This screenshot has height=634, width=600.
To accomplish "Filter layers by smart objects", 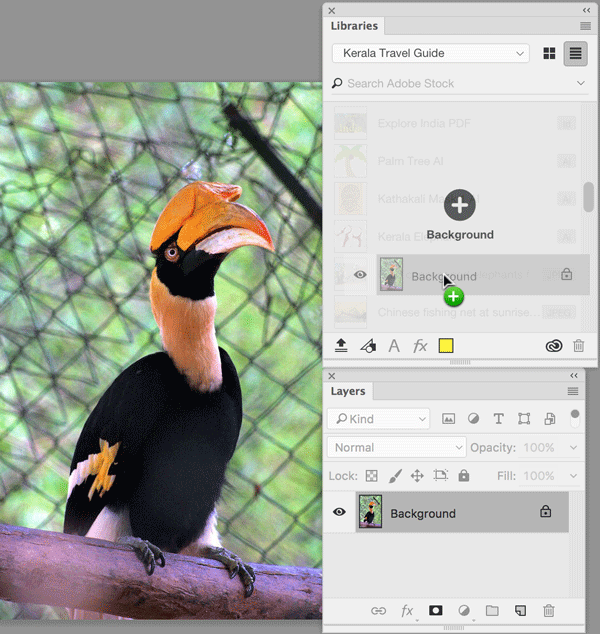I will click(550, 419).
